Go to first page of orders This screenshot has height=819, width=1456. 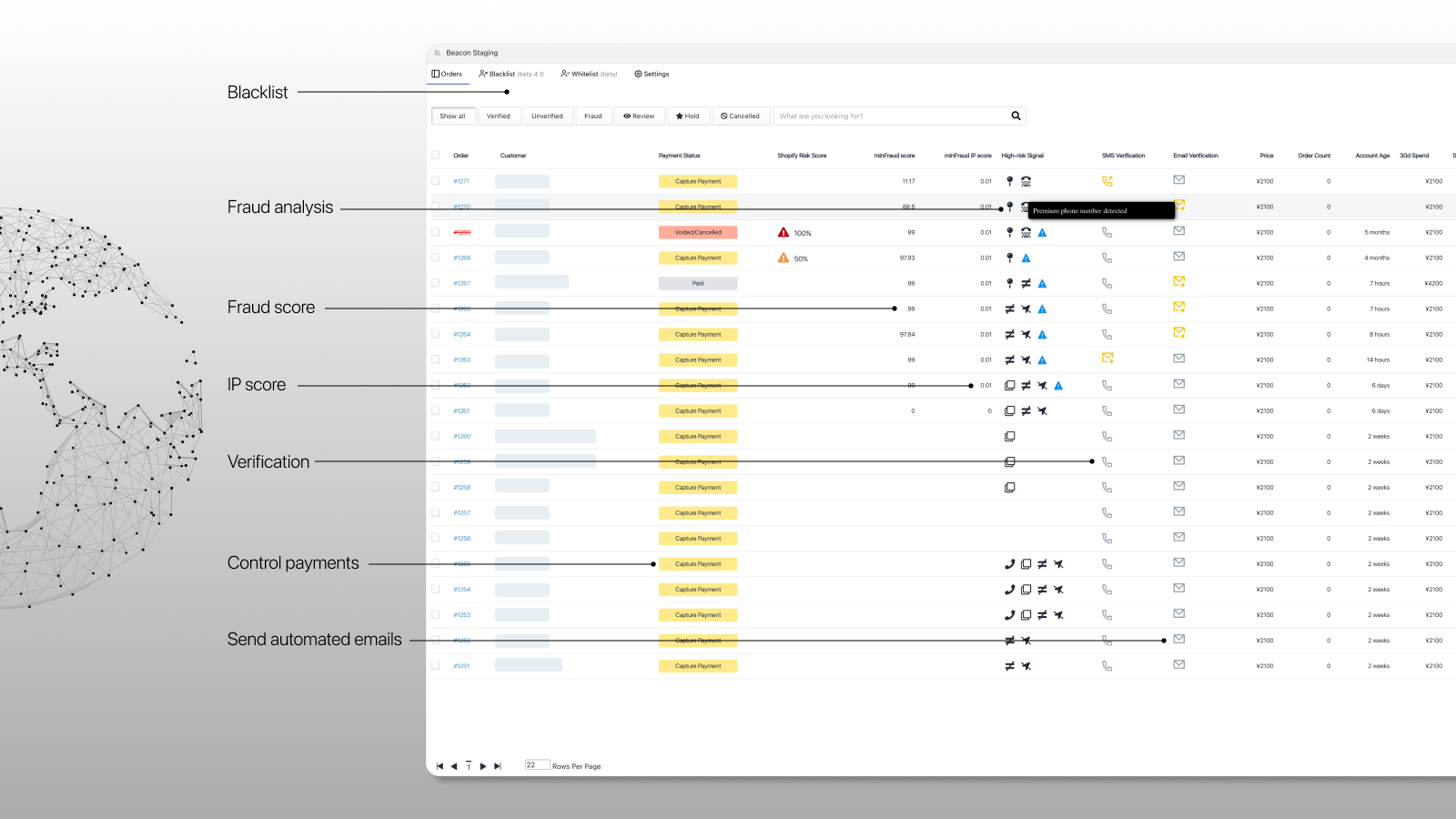(440, 766)
